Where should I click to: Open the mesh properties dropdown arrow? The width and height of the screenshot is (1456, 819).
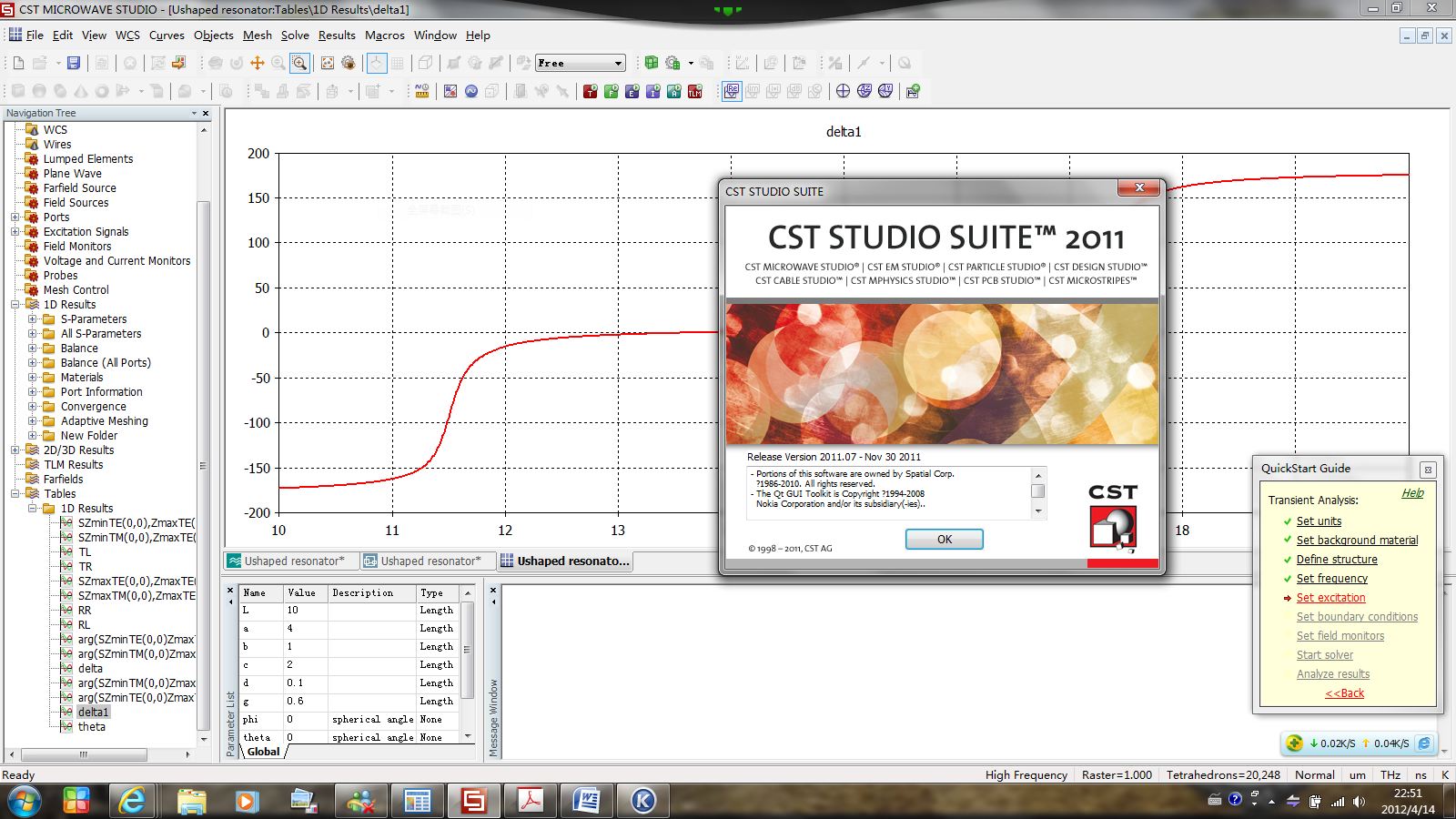pos(691,63)
